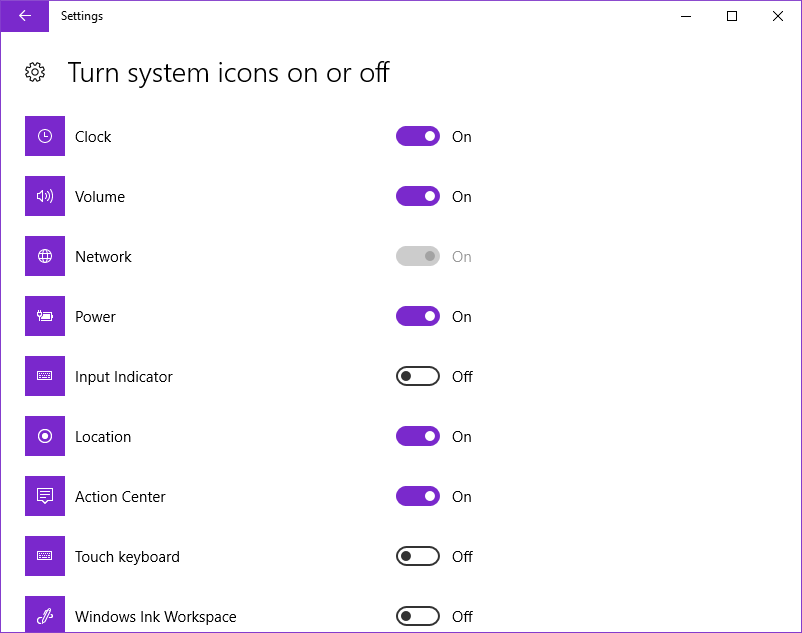The image size is (802, 633).
Task: Click the Settings title bar label
Action: pos(82,16)
